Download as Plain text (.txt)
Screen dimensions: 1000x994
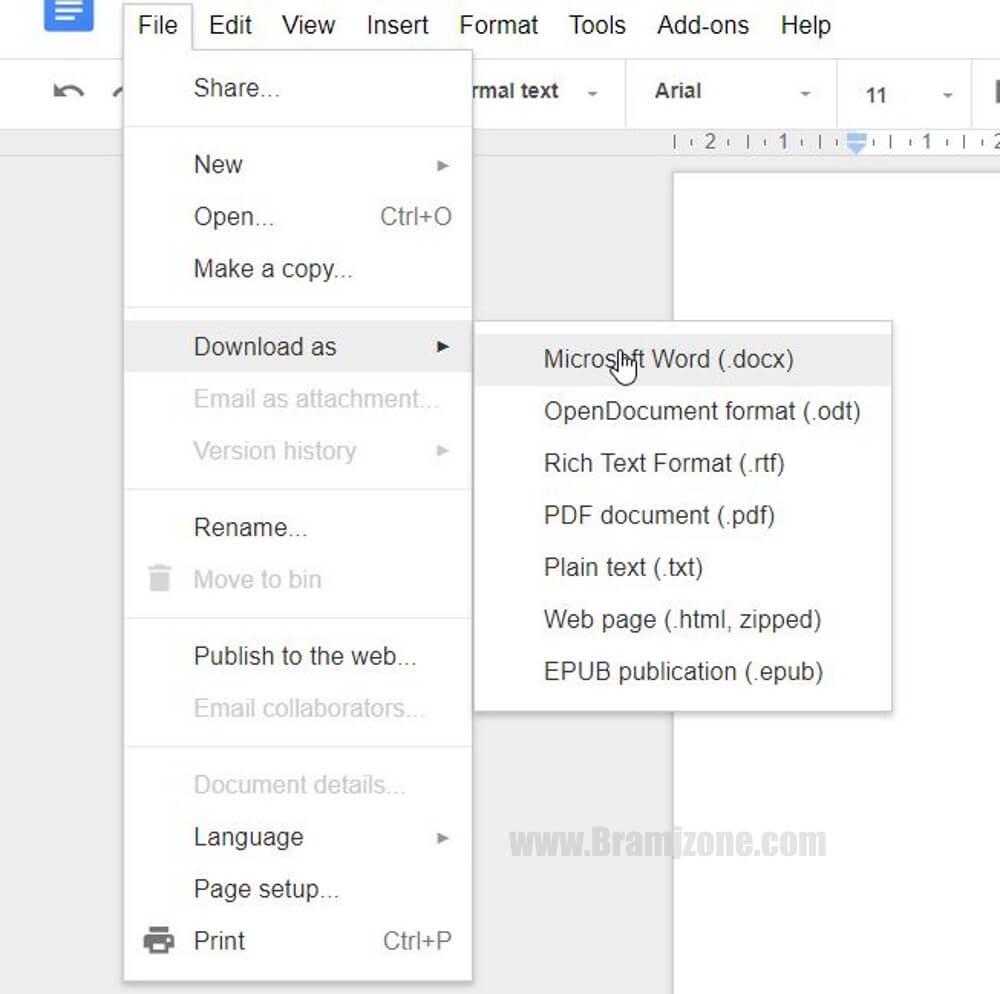pyautogui.click(x=682, y=567)
